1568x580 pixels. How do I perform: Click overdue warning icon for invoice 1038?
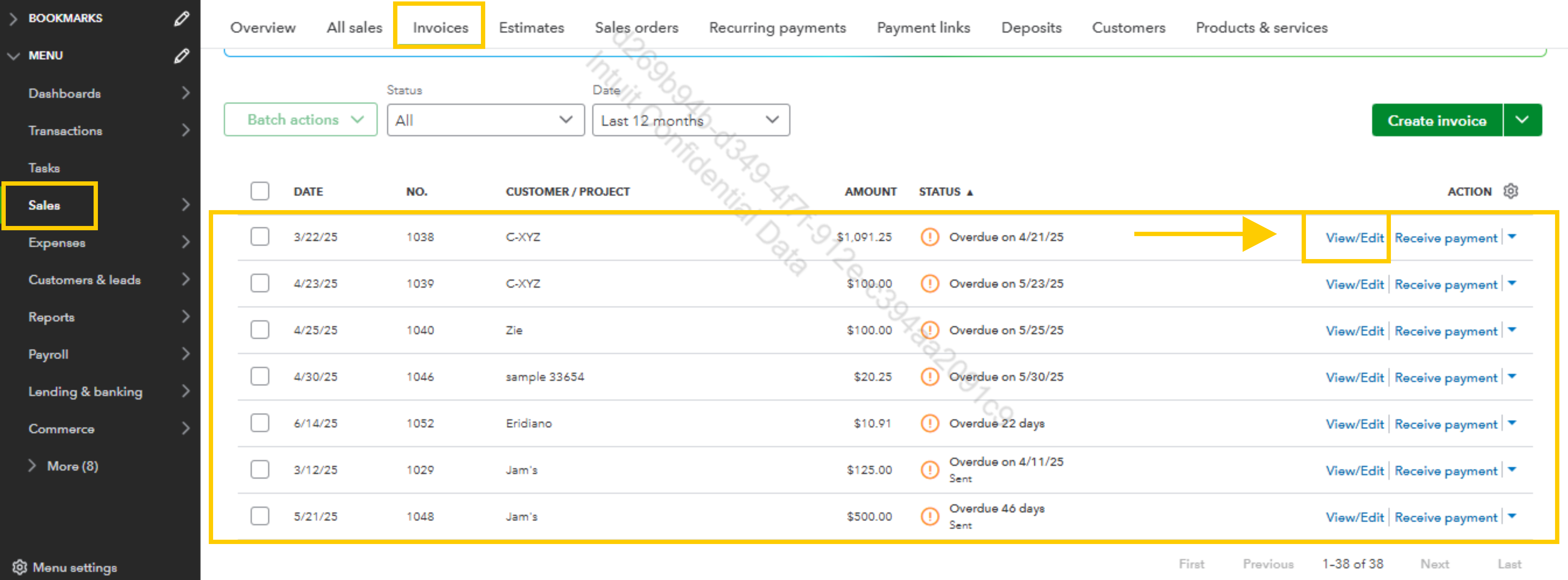tap(929, 237)
